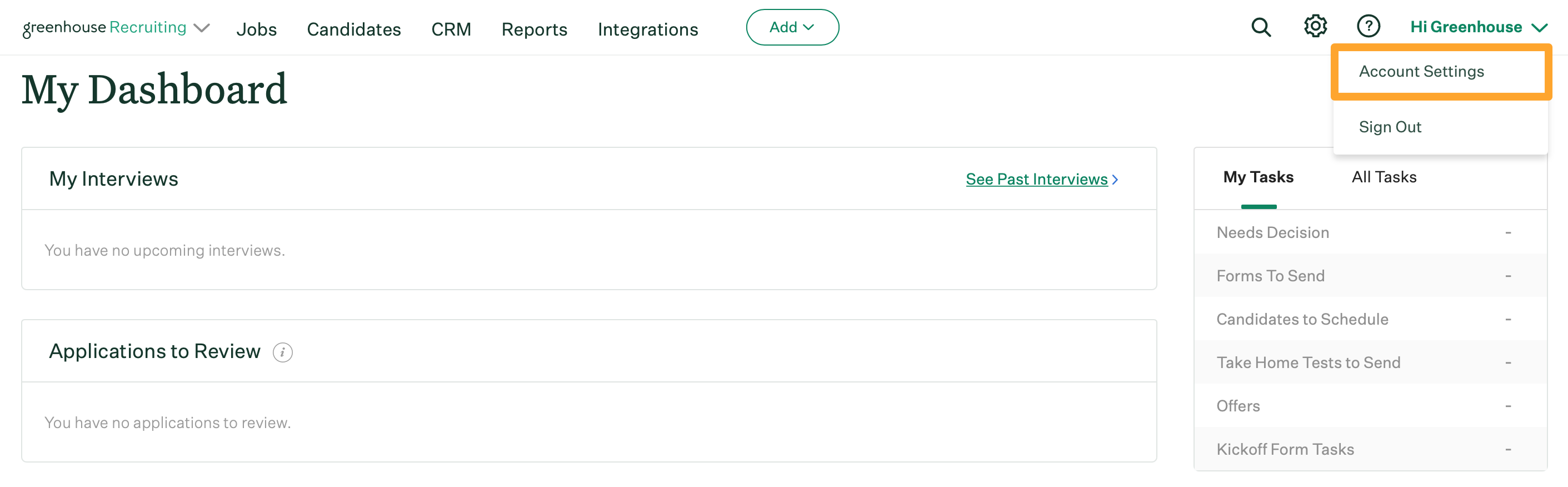Collapse the Hi Greenhouse user menu
The image size is (1568, 487).
pyautogui.click(x=1478, y=27)
